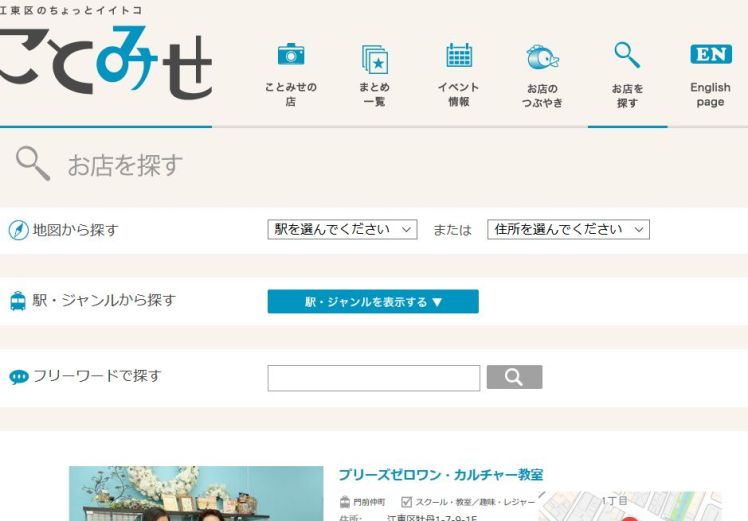Click the compass icon beside 地図から探す

[x=19, y=230]
